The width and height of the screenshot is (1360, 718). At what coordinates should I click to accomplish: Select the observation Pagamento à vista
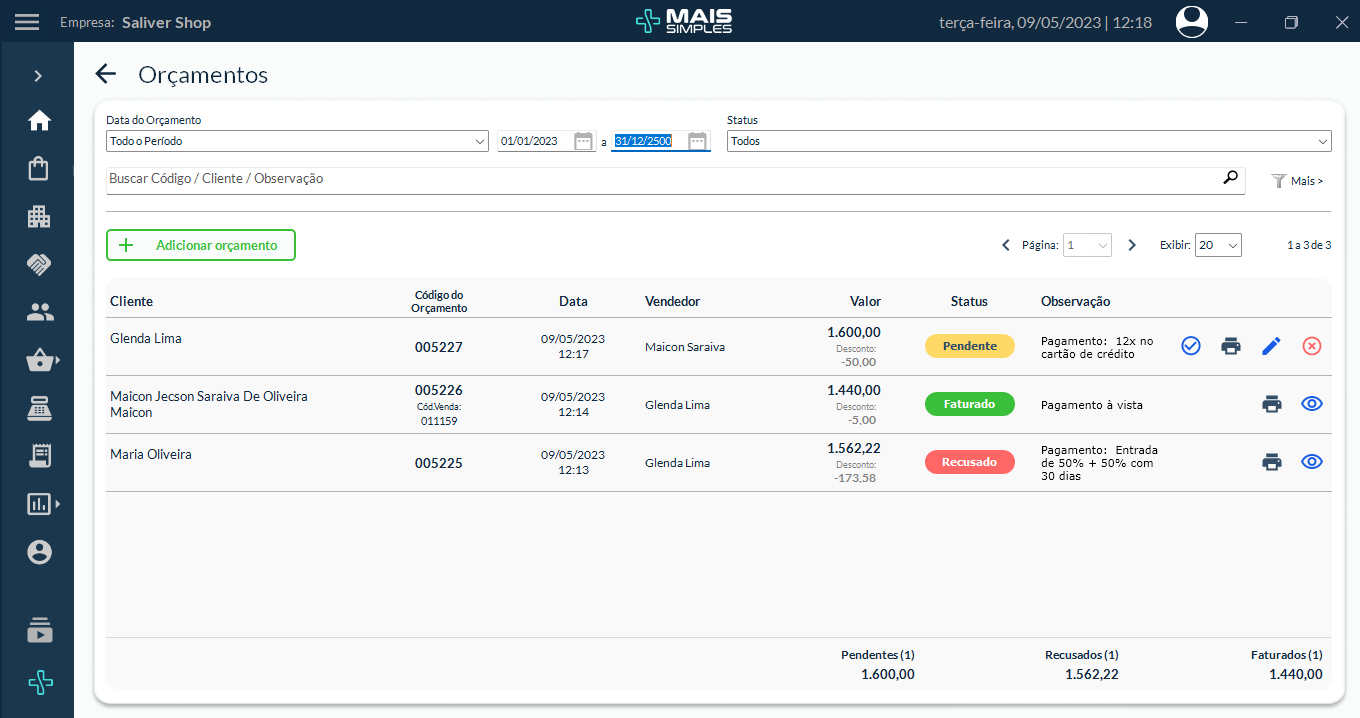[1092, 405]
